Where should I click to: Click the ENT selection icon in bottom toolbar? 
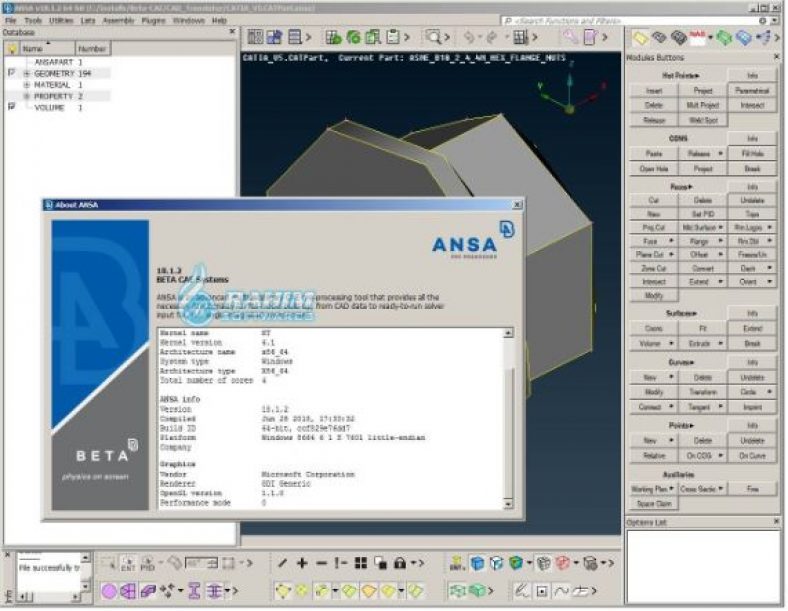tap(128, 563)
